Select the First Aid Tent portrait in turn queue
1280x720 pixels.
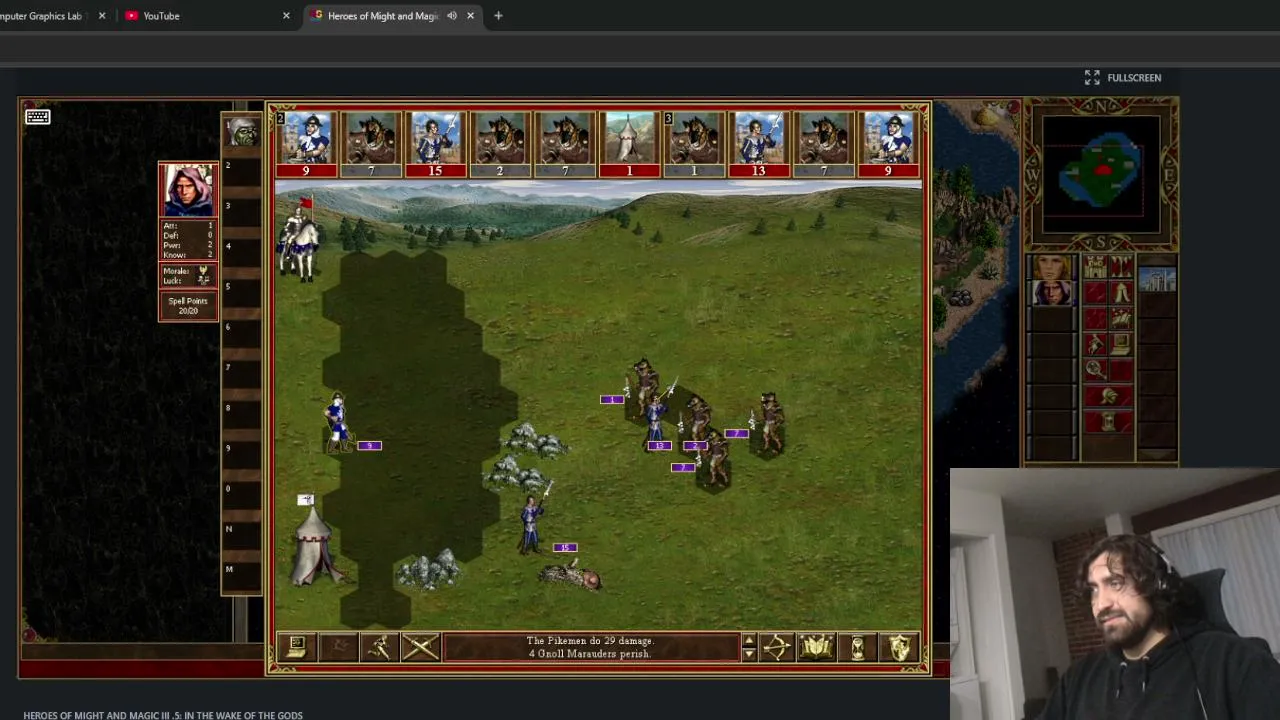629,144
